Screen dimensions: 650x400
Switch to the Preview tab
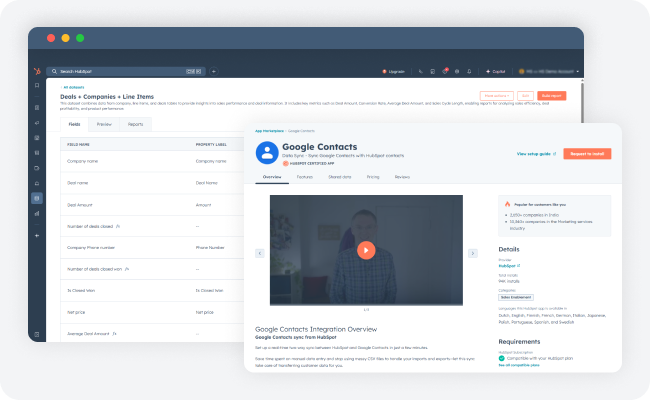[x=104, y=124]
